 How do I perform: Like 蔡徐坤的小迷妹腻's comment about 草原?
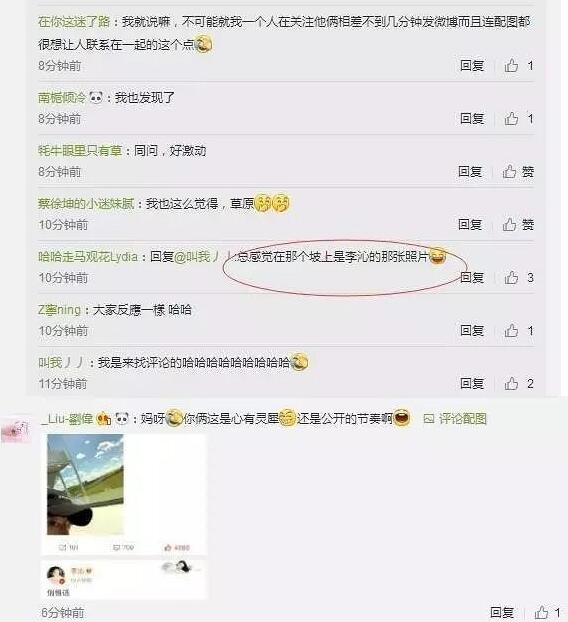point(518,225)
